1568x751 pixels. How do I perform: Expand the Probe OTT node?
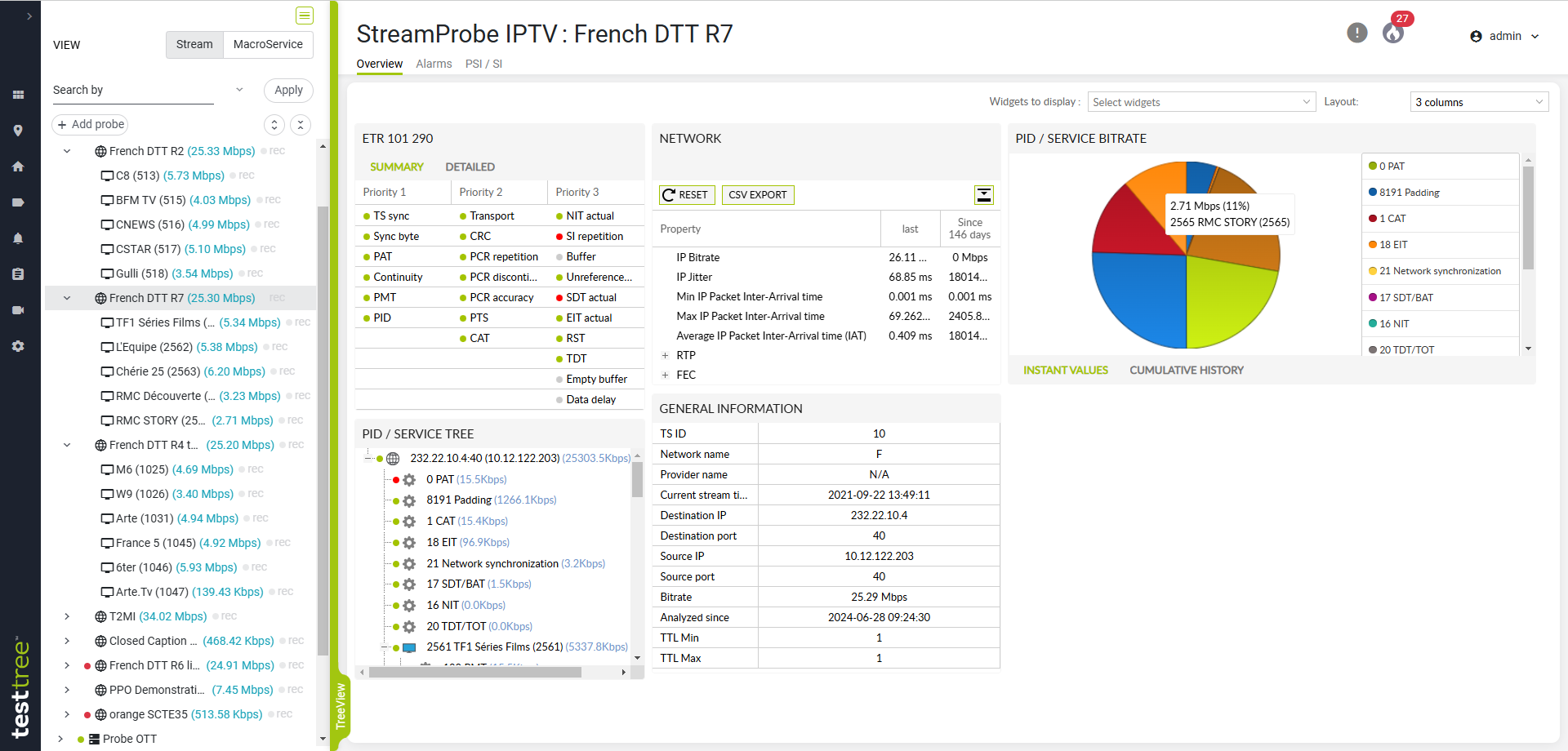[60, 739]
